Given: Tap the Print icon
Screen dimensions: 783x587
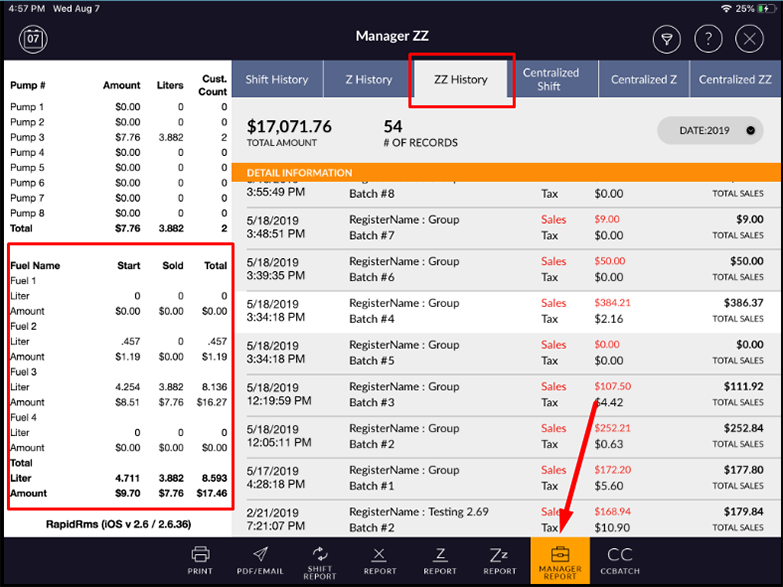Looking at the screenshot, I should (x=200, y=560).
